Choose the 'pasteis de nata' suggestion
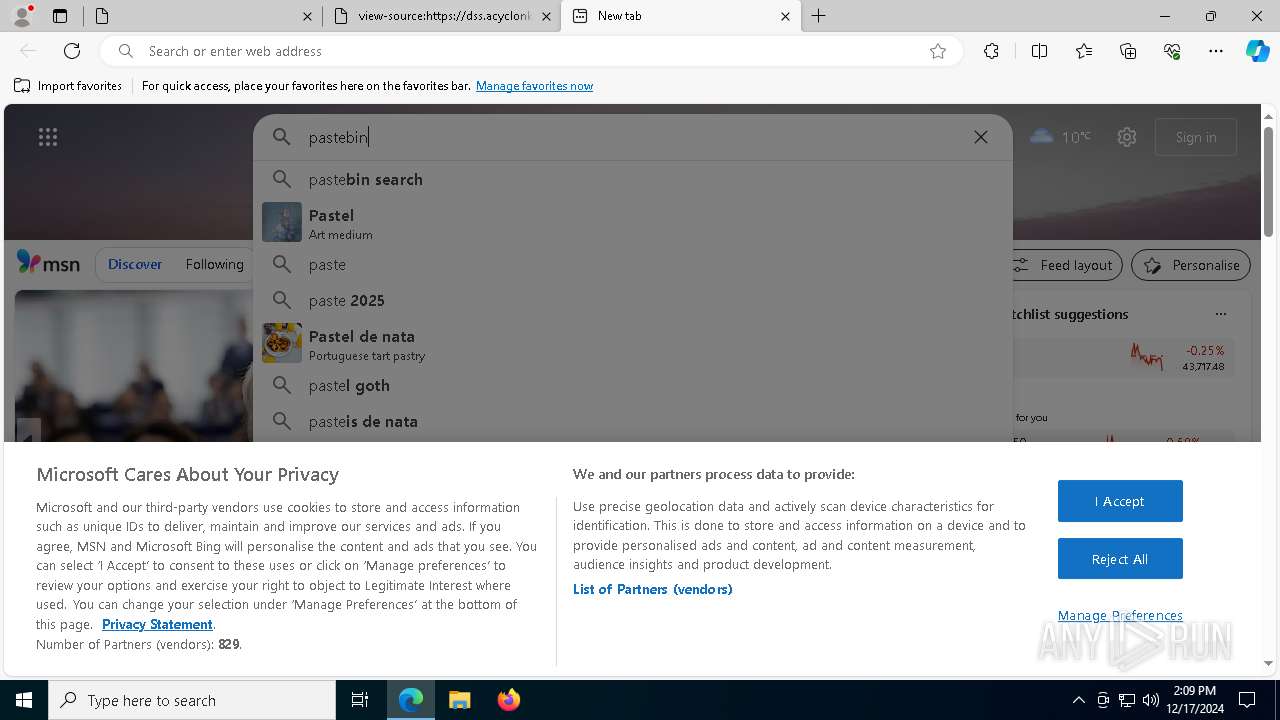1280x720 pixels. click(633, 421)
